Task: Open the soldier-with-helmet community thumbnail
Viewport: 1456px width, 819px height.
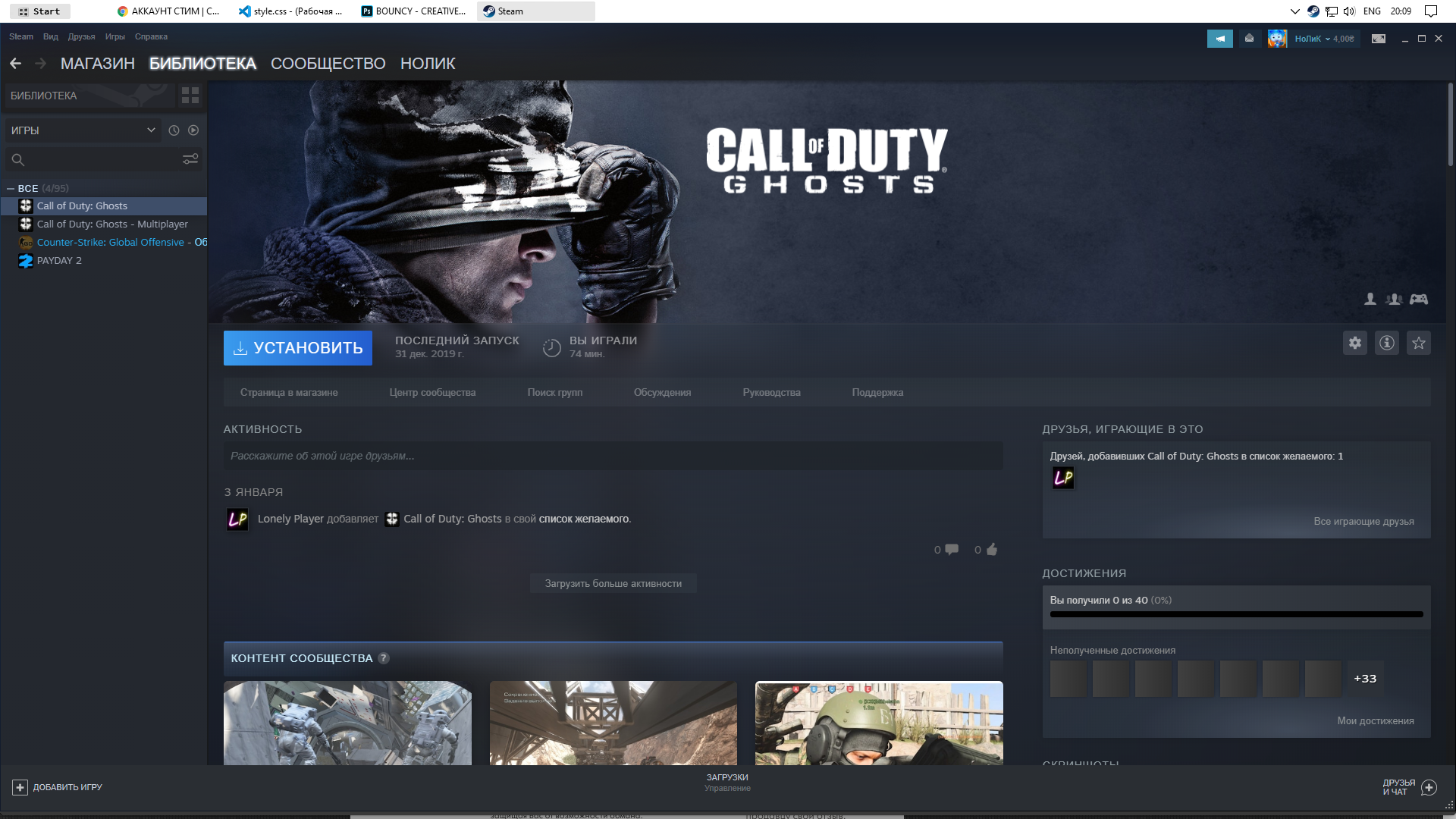Action: pos(879,723)
